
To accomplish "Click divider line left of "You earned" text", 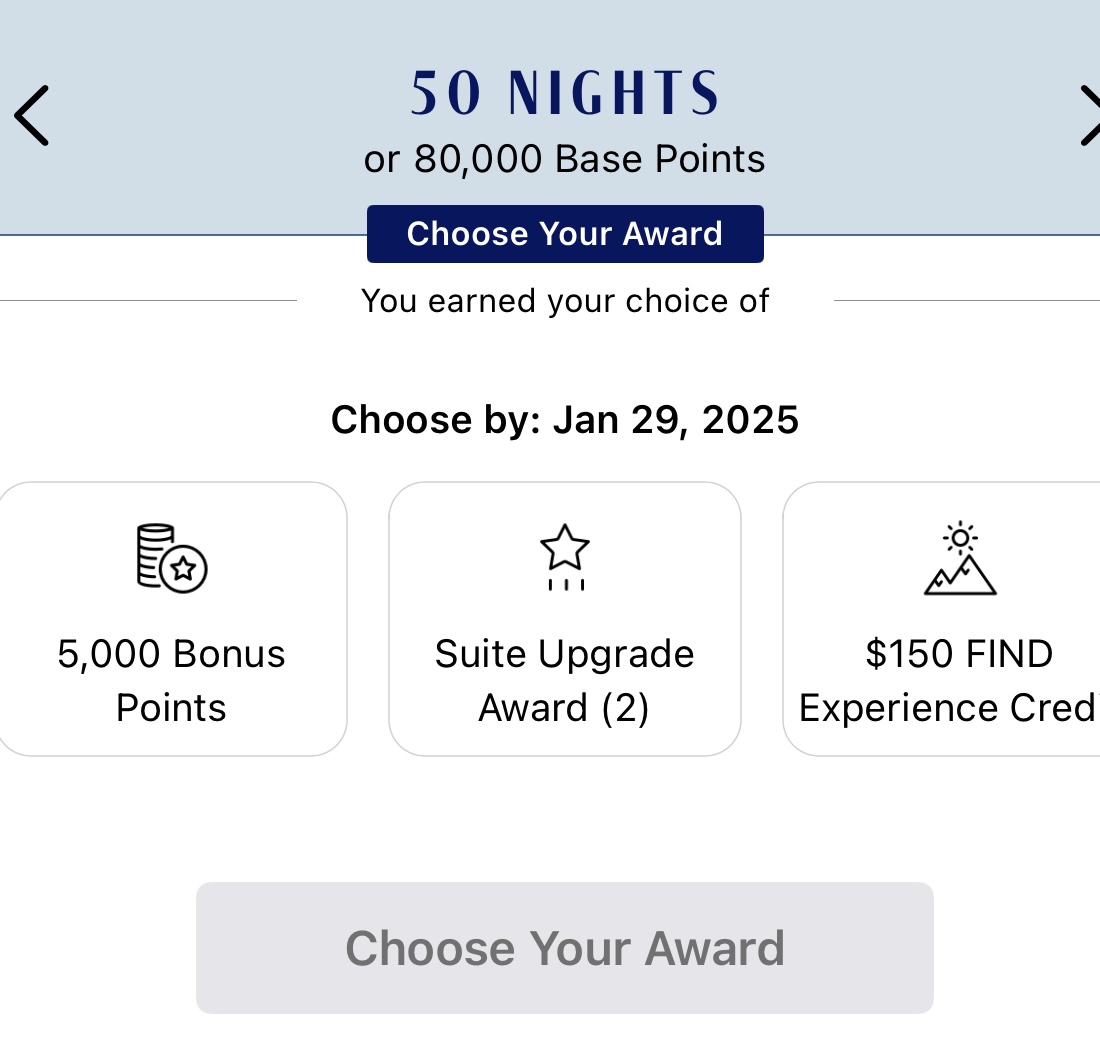I will tap(148, 300).
